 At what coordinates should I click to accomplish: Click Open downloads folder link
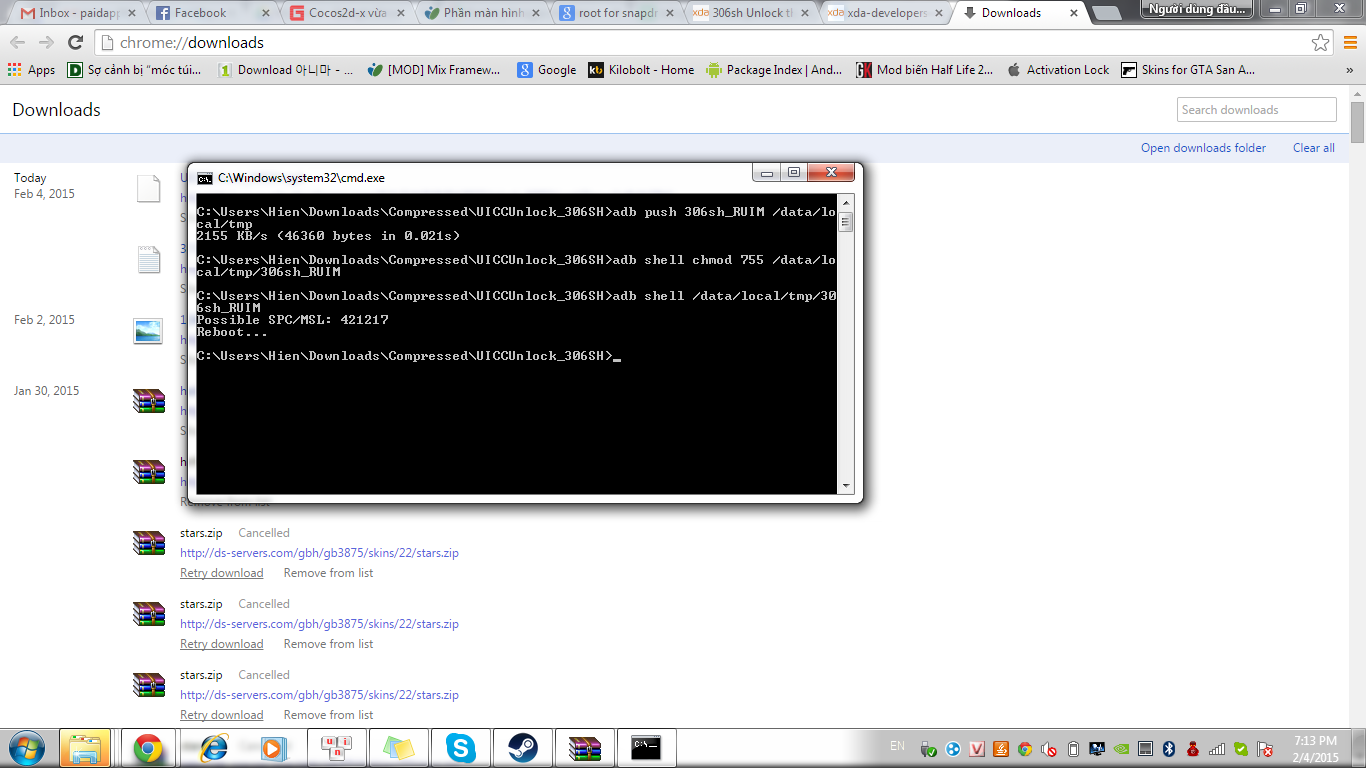(x=1203, y=148)
